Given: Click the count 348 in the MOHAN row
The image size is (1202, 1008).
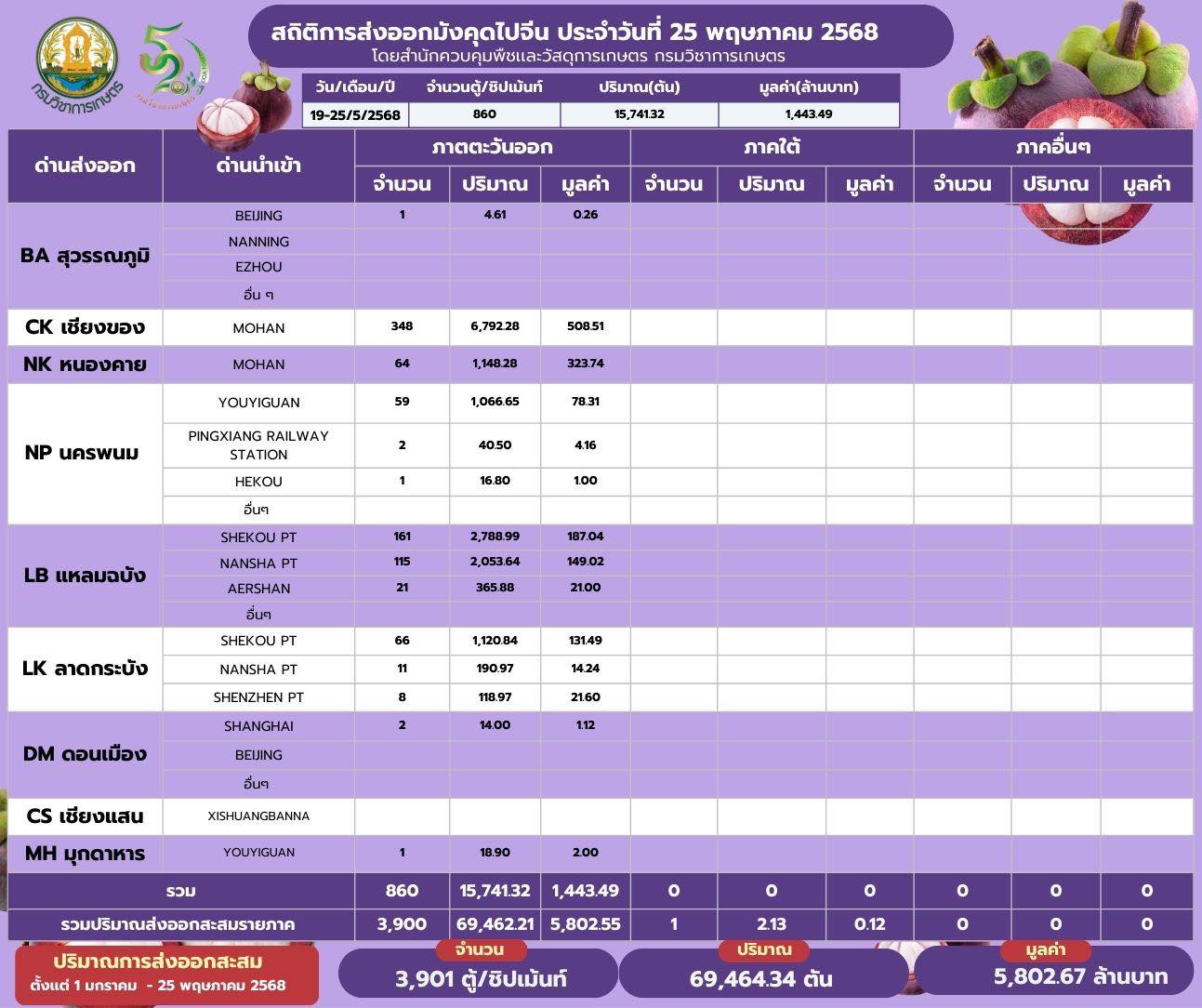Looking at the screenshot, I should tap(402, 326).
